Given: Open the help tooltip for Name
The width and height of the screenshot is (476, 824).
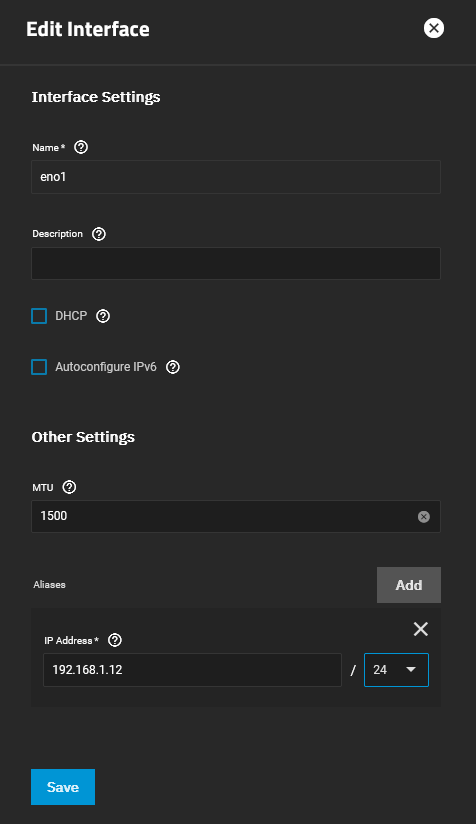Looking at the screenshot, I should [81, 147].
